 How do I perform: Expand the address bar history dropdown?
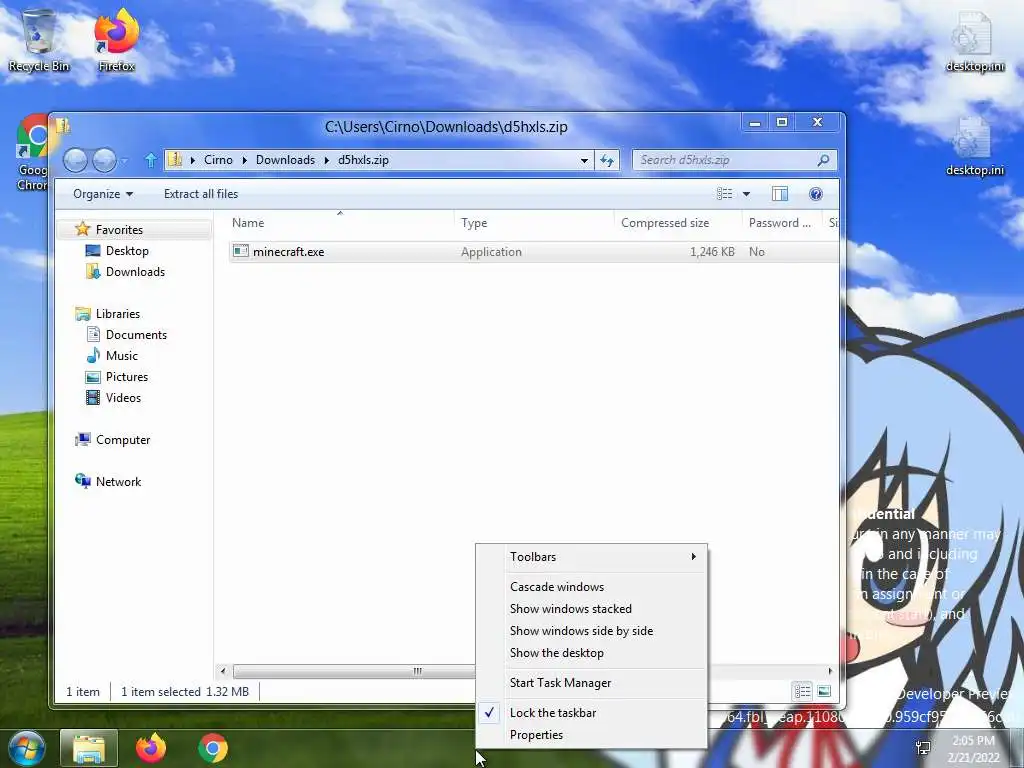point(584,160)
